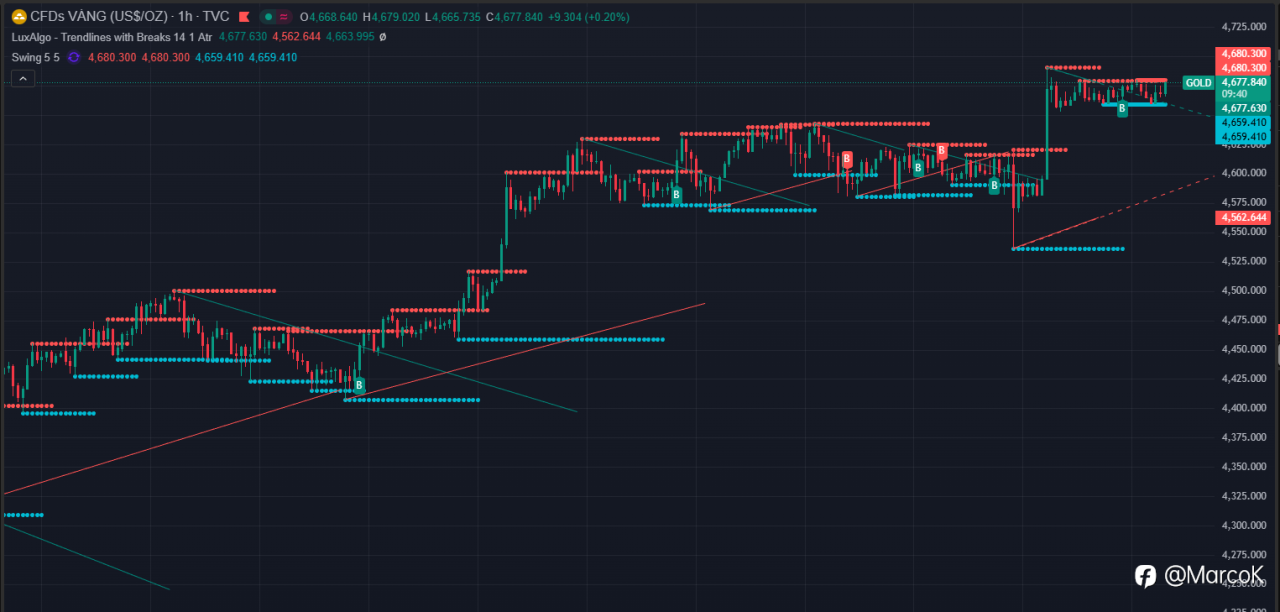Click the 4,275.000 price scale tick
The height and width of the screenshot is (612, 1280).
click(x=1246, y=555)
